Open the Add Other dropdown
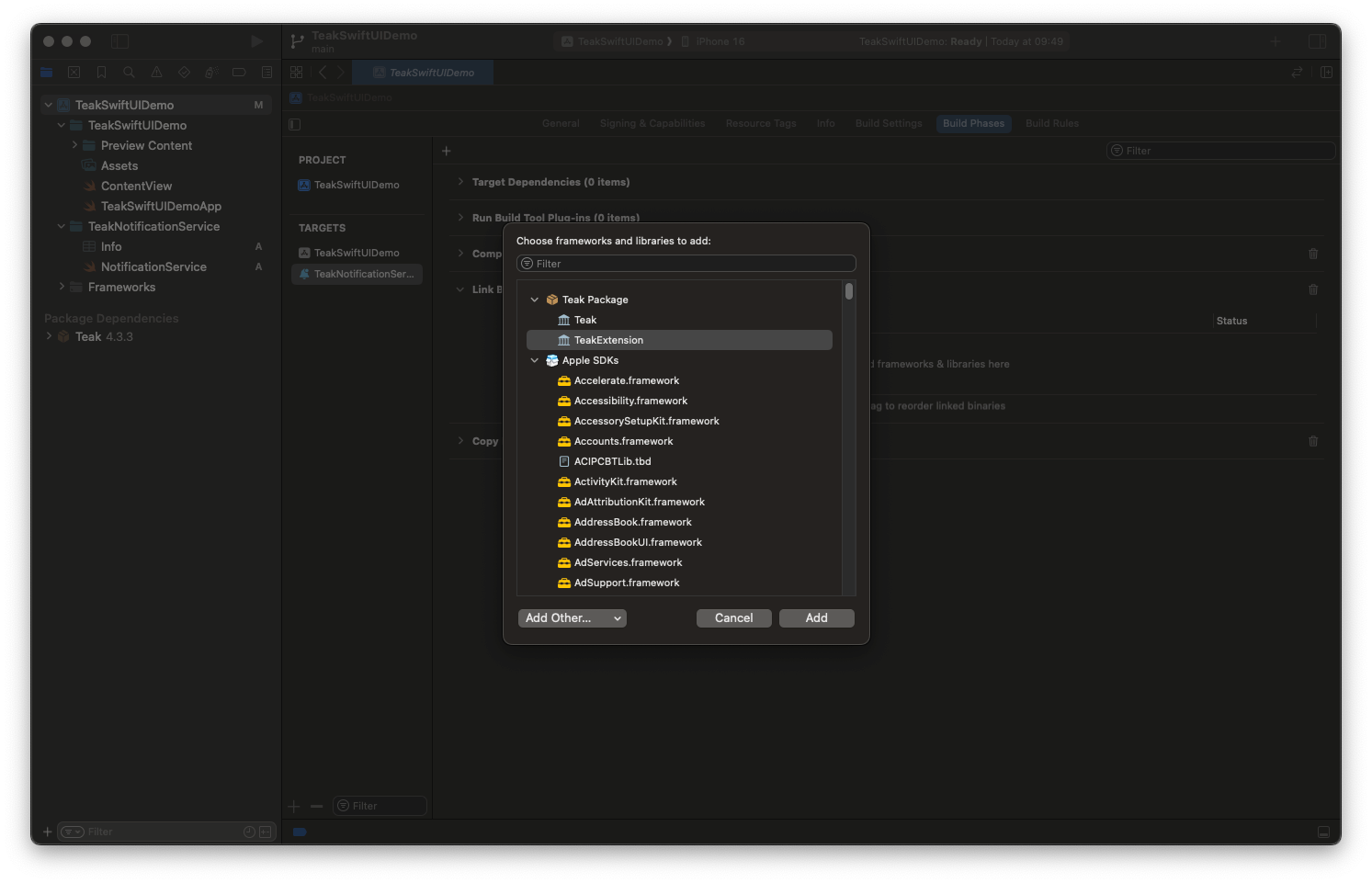 572,618
